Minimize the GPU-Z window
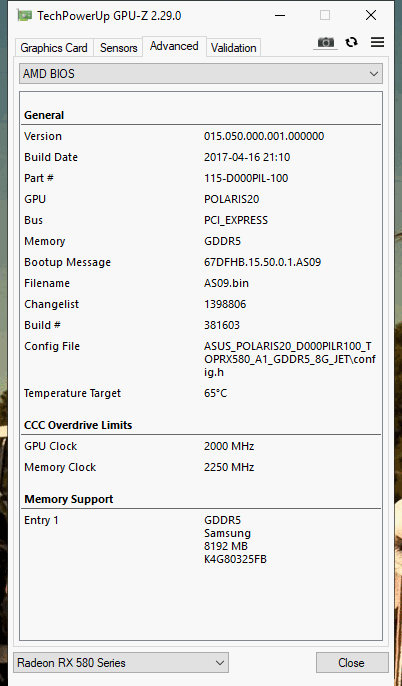 click(x=280, y=16)
